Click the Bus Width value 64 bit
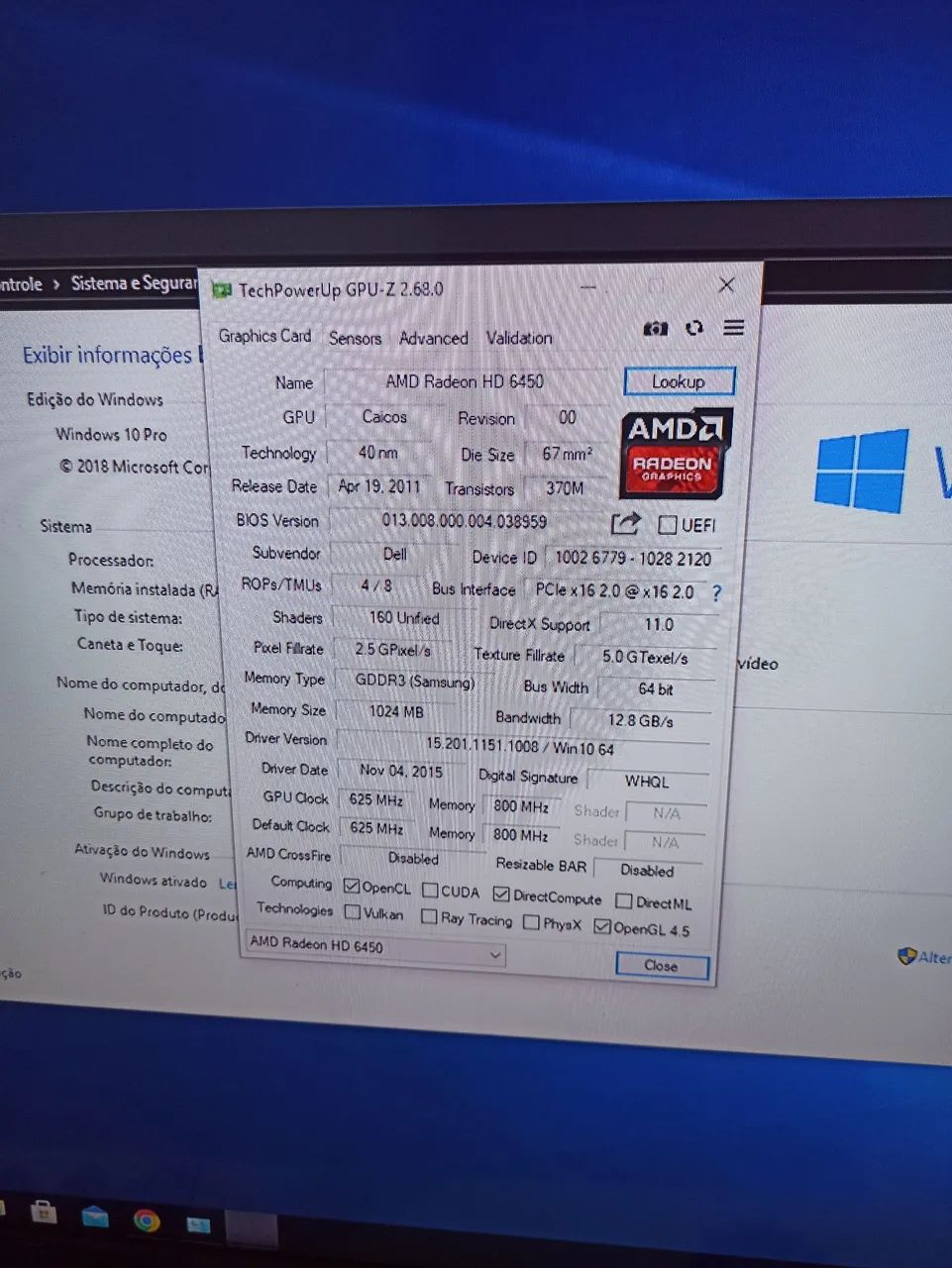Viewport: 952px width, 1268px height. (655, 688)
